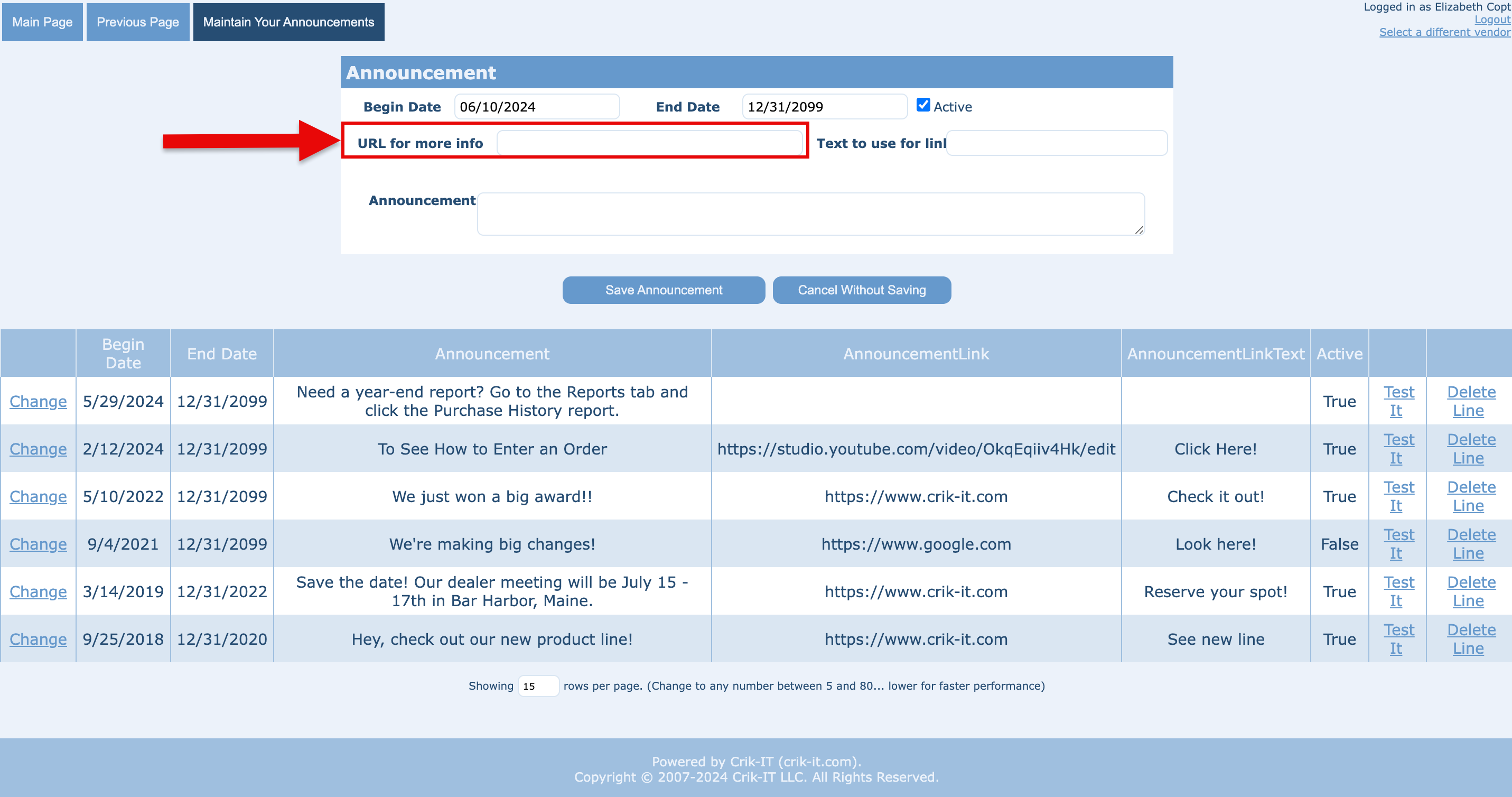Click the Main Page tab
This screenshot has width=1512, height=797.
pos(42,22)
